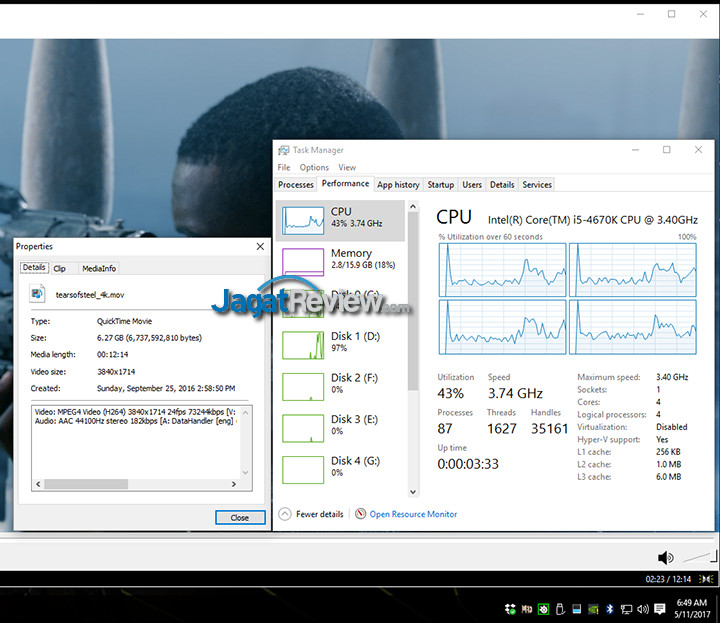Click sidebar scrollbar up arrow
The height and width of the screenshot is (623, 720).
click(x=413, y=207)
